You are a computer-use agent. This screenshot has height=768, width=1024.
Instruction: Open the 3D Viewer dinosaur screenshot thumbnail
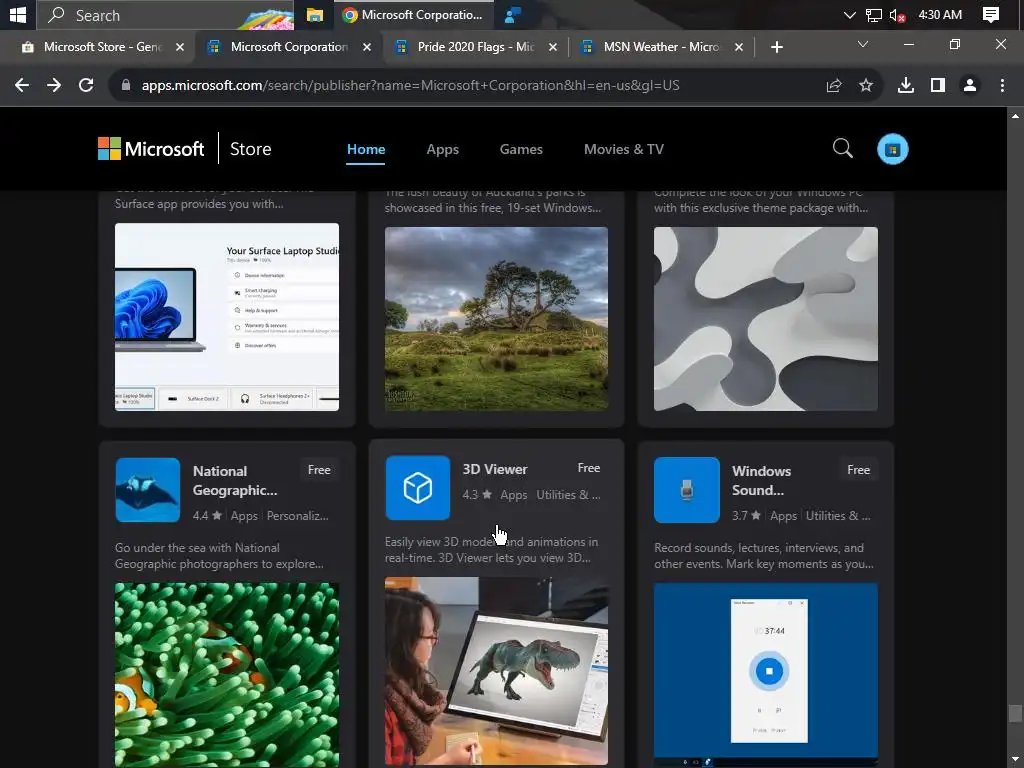pos(496,671)
